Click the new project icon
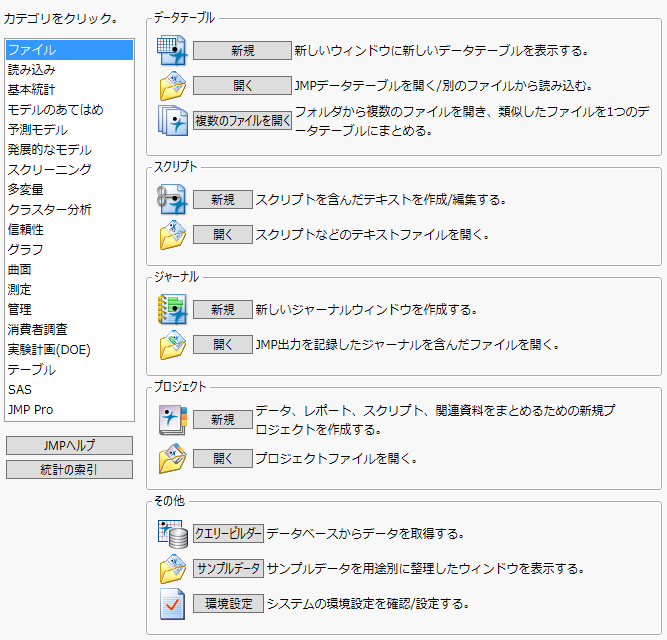Screen dimensions: 667x640 click(x=172, y=420)
